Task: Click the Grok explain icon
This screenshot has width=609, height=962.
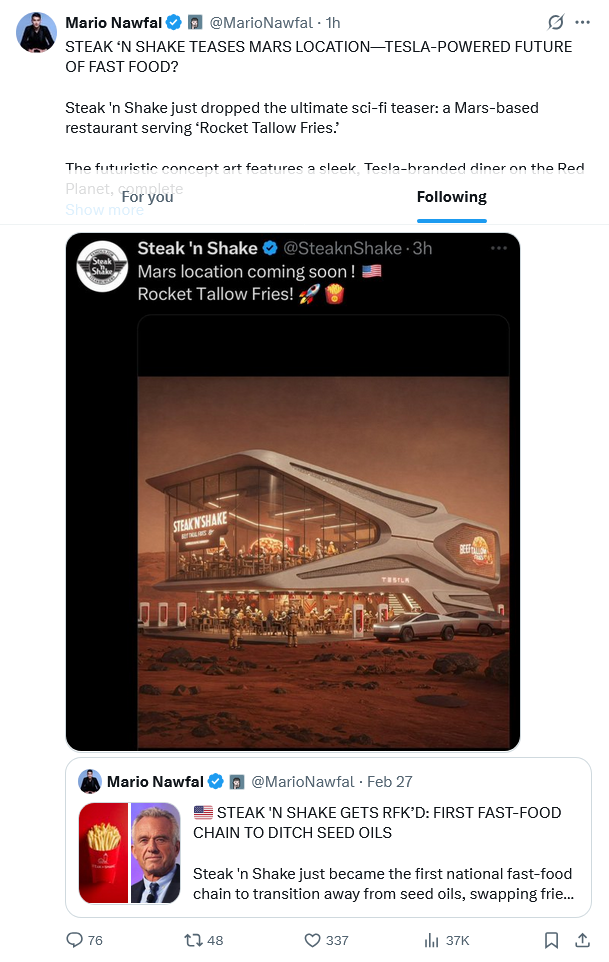Action: point(556,22)
